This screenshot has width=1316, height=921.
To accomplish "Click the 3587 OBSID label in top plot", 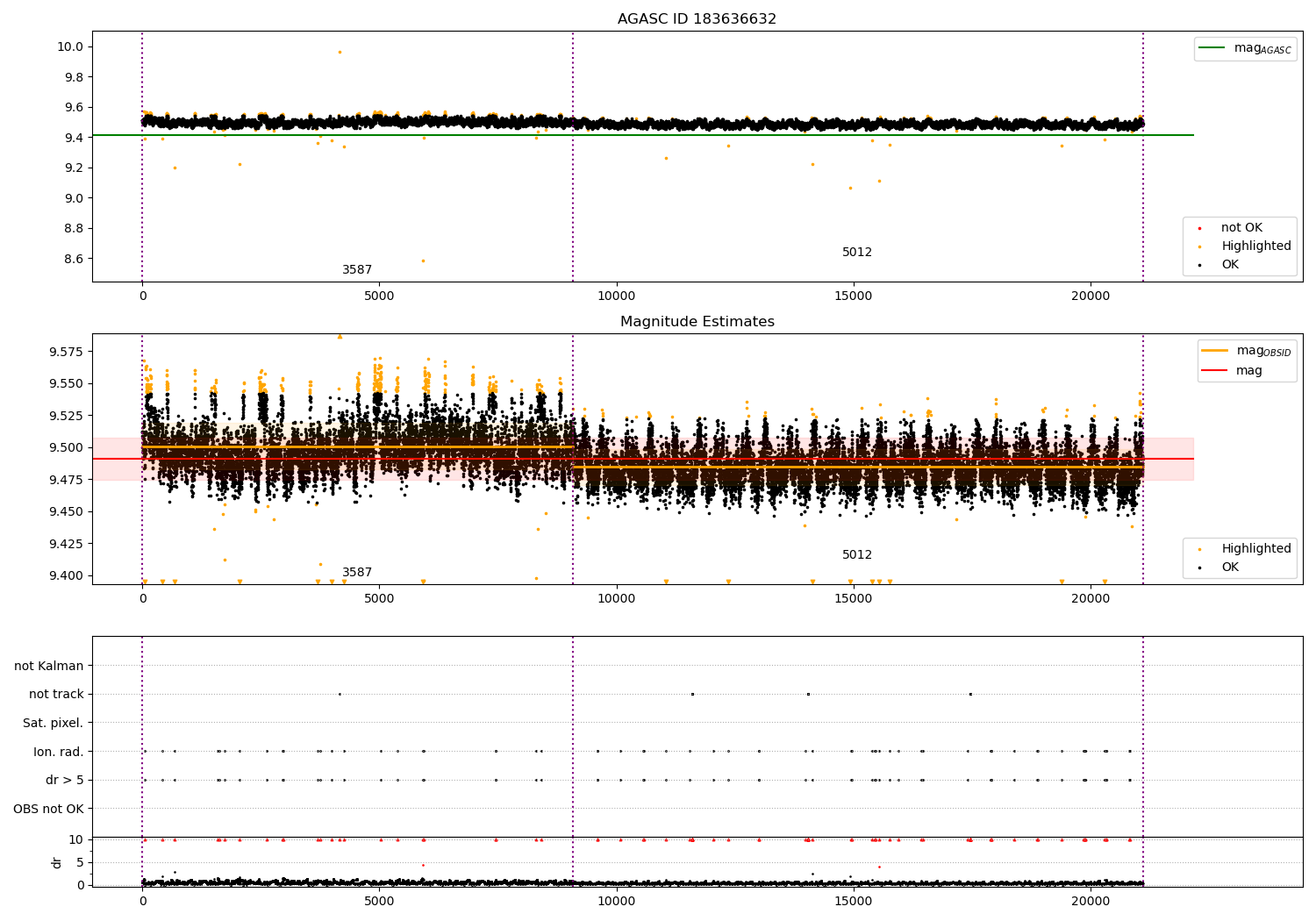I will 357,270.
